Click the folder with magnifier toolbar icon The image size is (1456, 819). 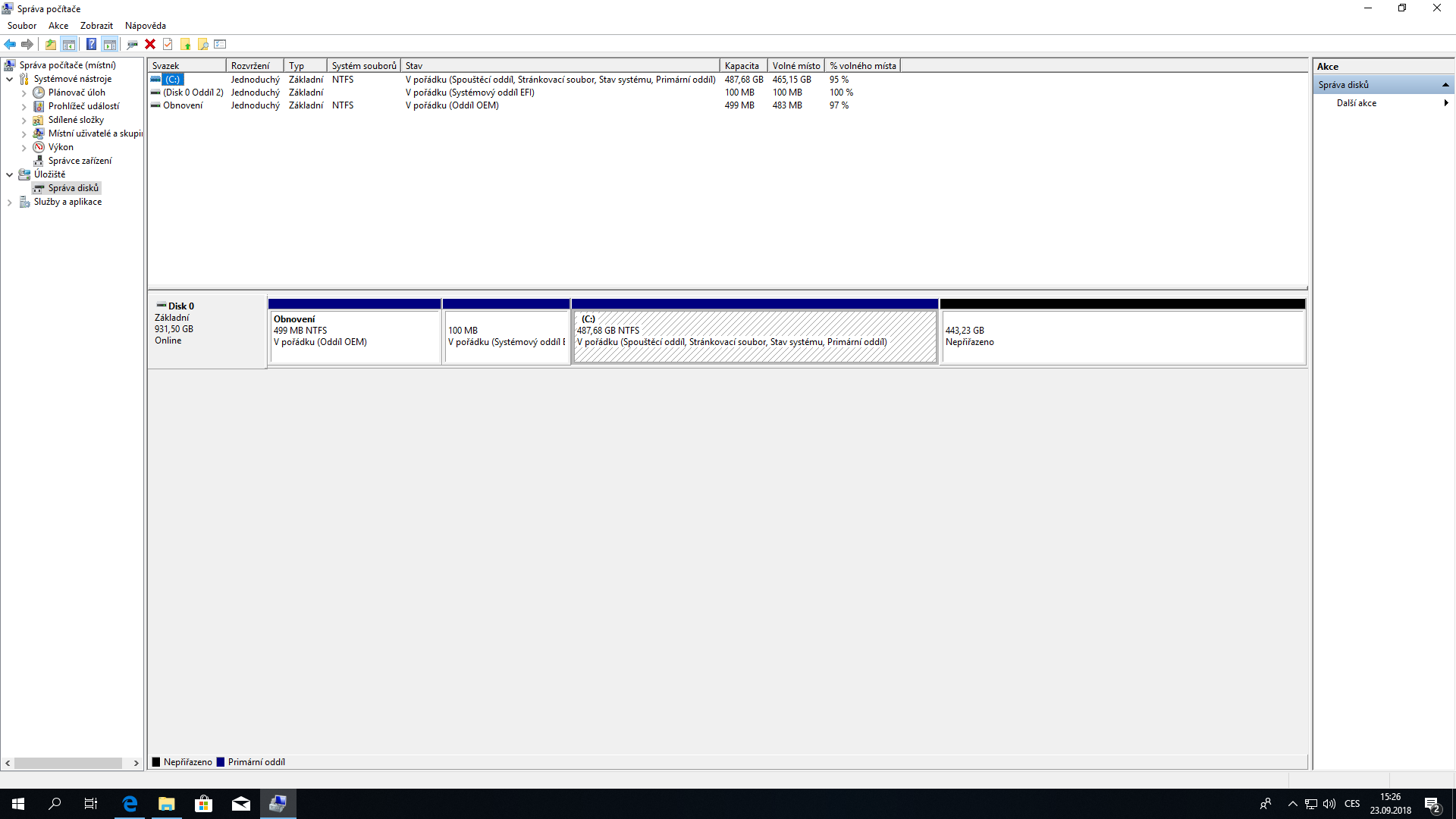point(203,44)
